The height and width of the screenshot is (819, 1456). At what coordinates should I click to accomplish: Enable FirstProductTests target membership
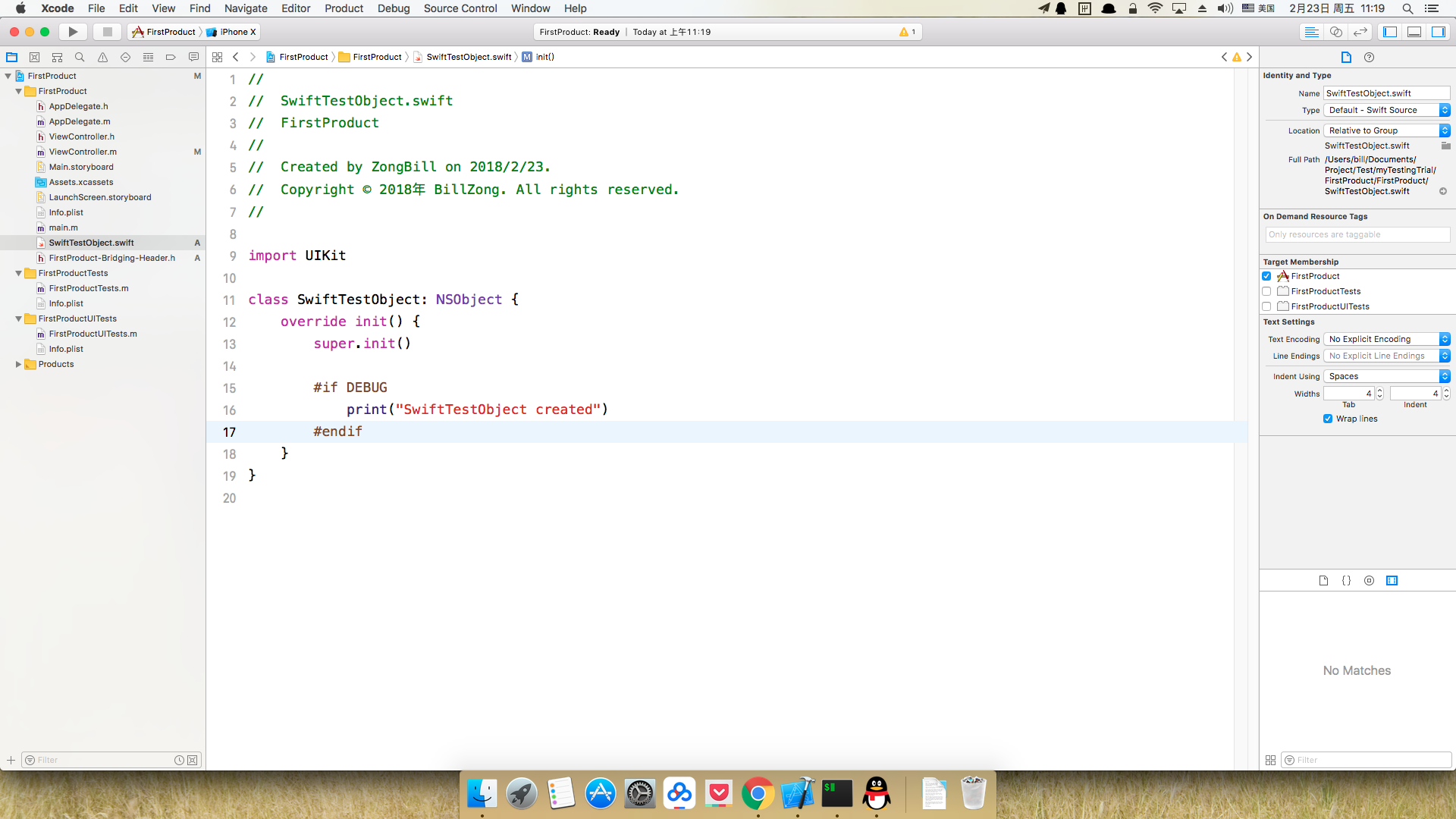click(x=1266, y=291)
